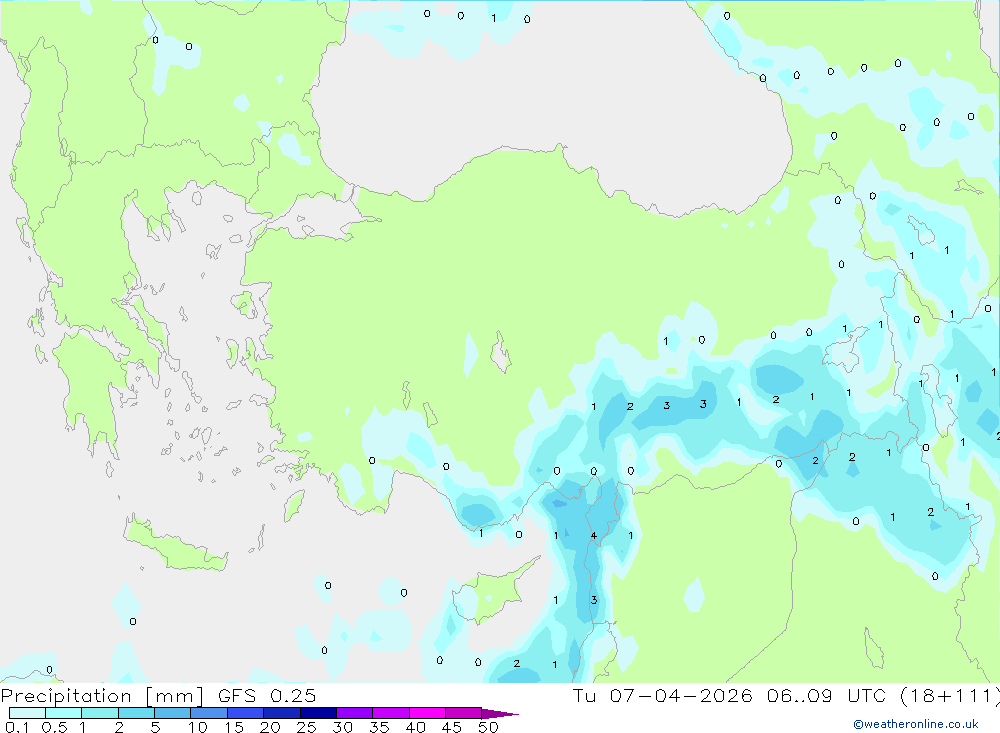Select the 5–10 mm legend swatch

click(173, 713)
